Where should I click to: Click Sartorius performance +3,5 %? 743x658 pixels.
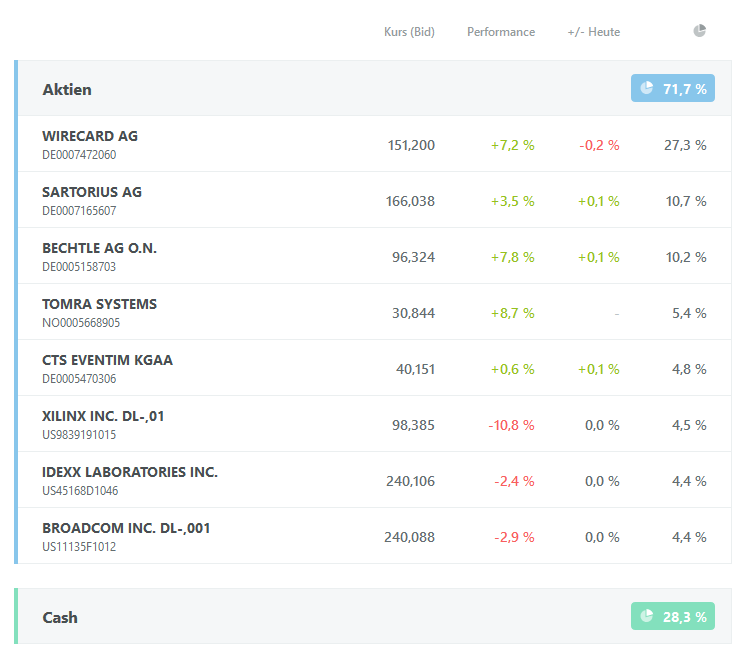coord(512,201)
